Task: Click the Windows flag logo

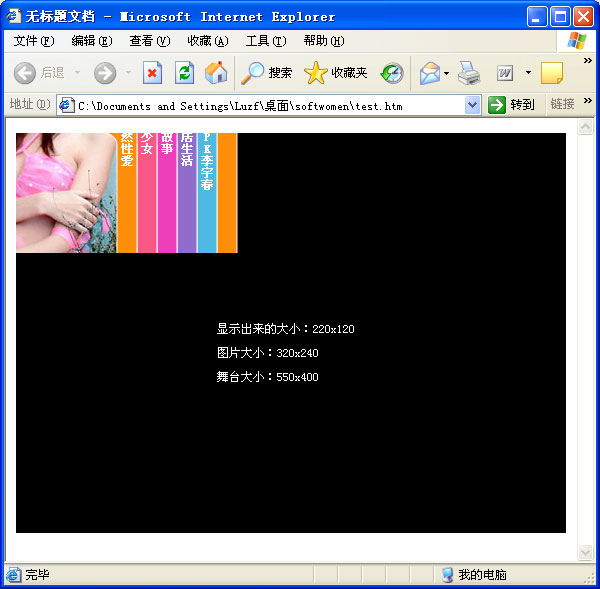Action: click(577, 41)
